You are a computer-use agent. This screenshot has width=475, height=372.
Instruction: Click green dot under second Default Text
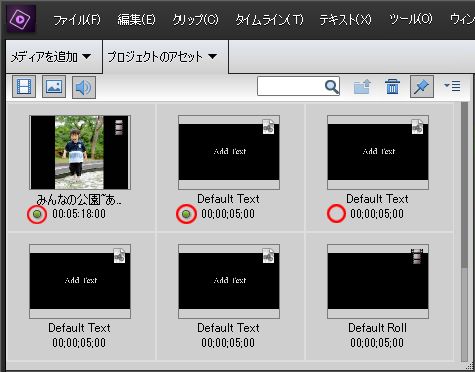click(186, 214)
